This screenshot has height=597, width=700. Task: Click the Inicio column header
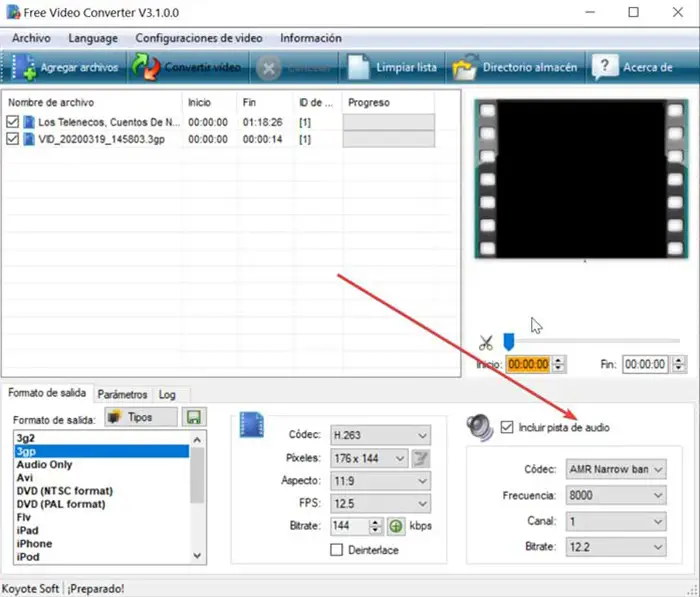209,103
